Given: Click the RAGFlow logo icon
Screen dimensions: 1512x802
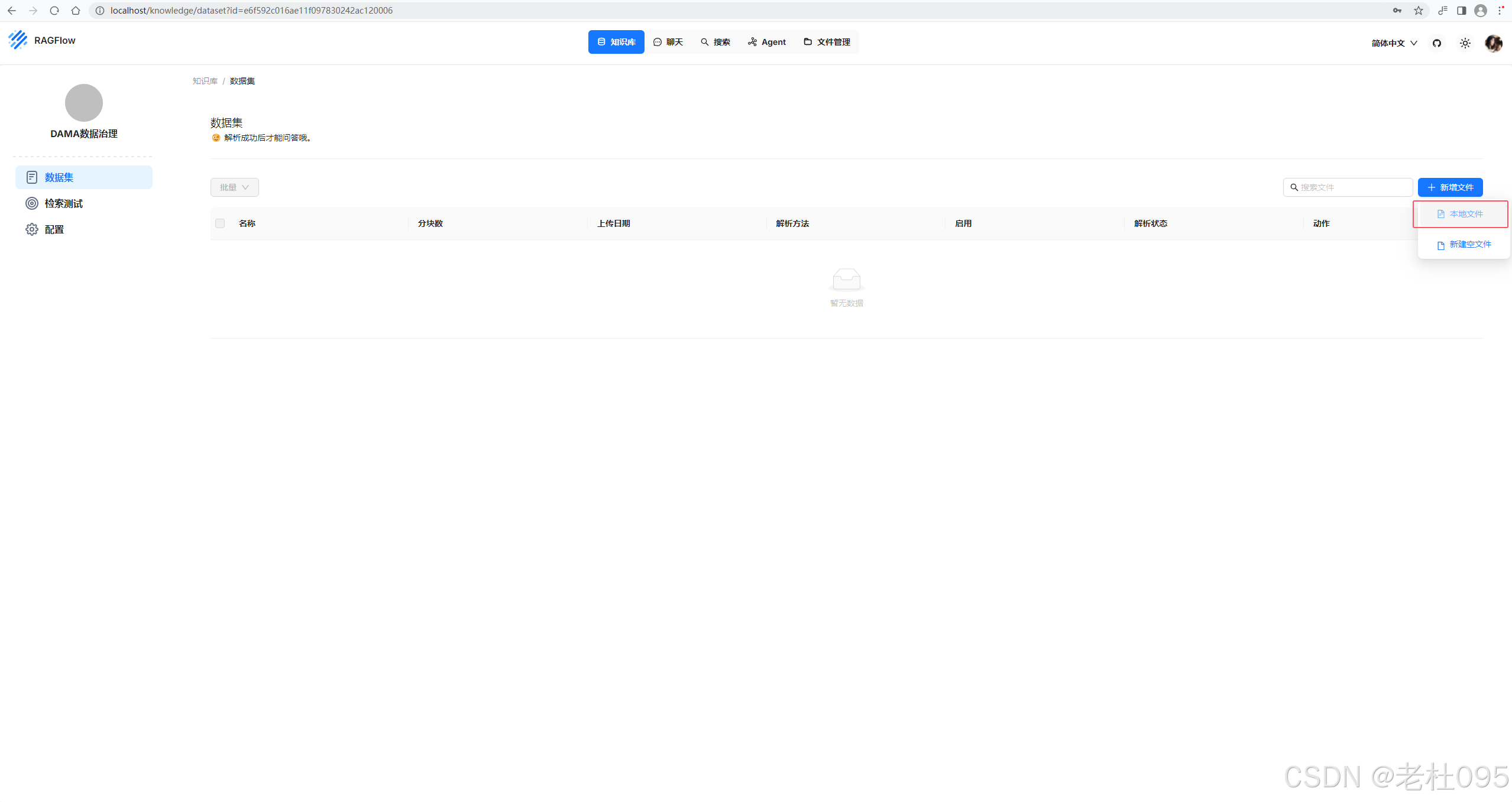Looking at the screenshot, I should (x=18, y=40).
